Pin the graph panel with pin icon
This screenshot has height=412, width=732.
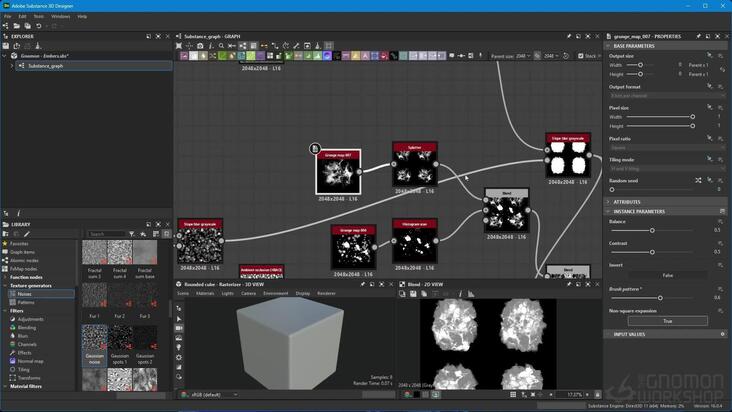[569, 36]
